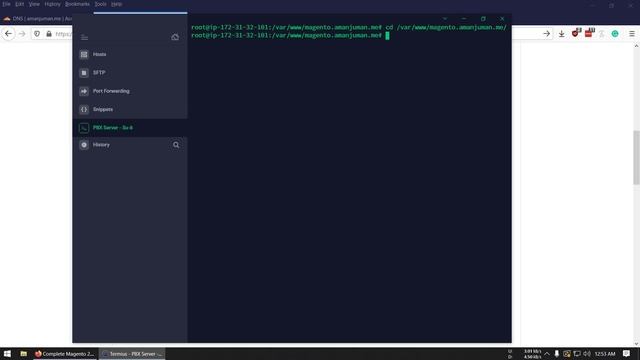Click the red shield extension icon
640x360 pixels.
[576, 33]
